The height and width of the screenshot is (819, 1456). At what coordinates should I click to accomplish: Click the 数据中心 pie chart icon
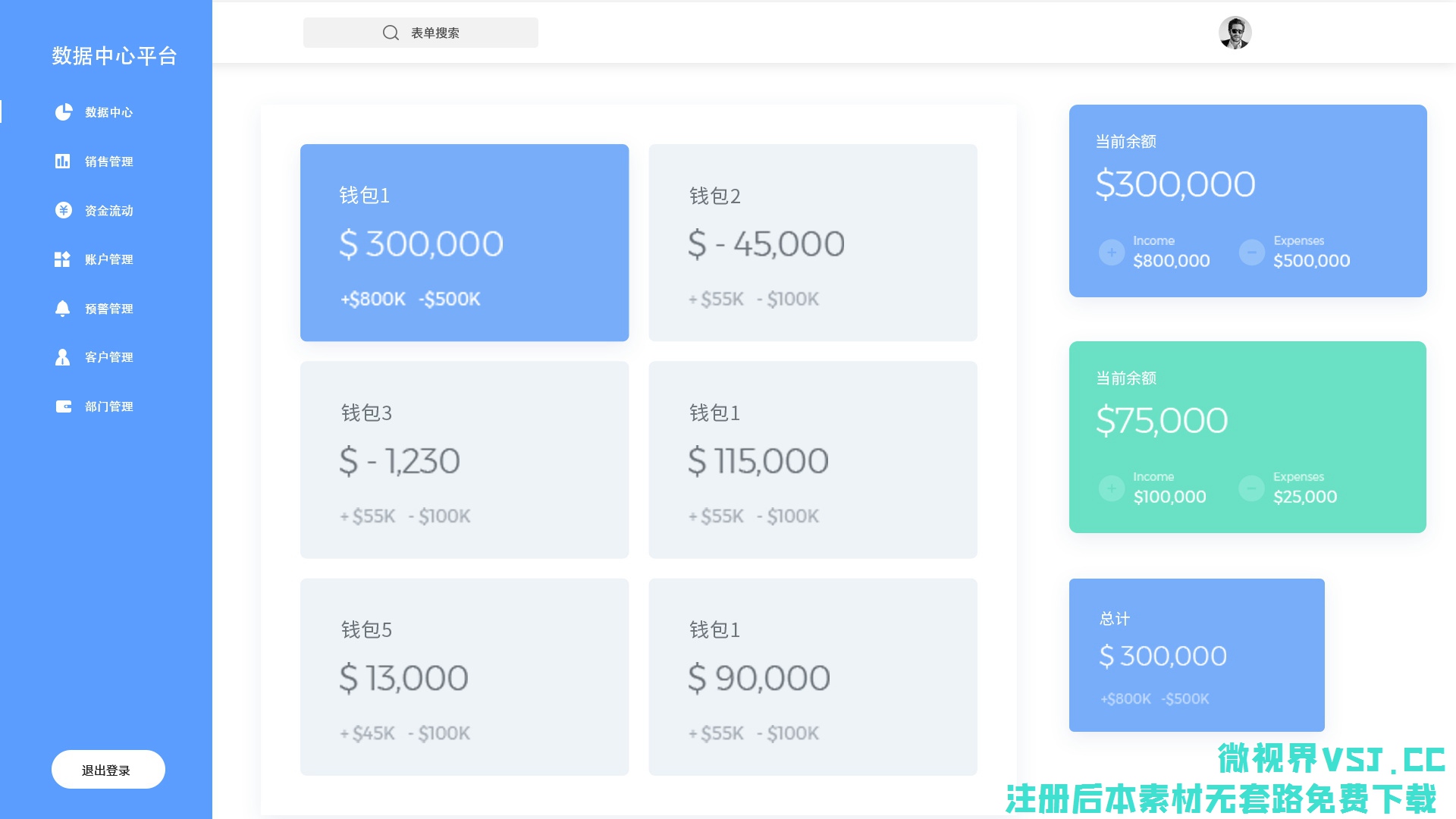point(63,112)
